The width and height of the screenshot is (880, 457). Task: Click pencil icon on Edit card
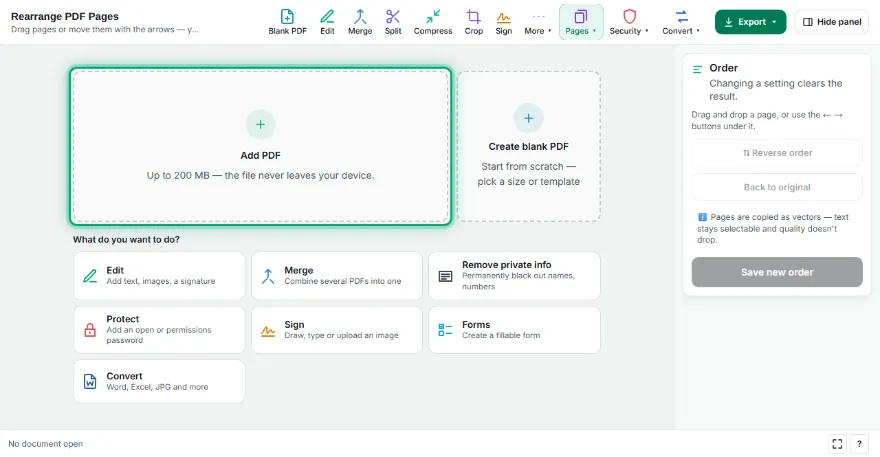[x=90, y=276]
